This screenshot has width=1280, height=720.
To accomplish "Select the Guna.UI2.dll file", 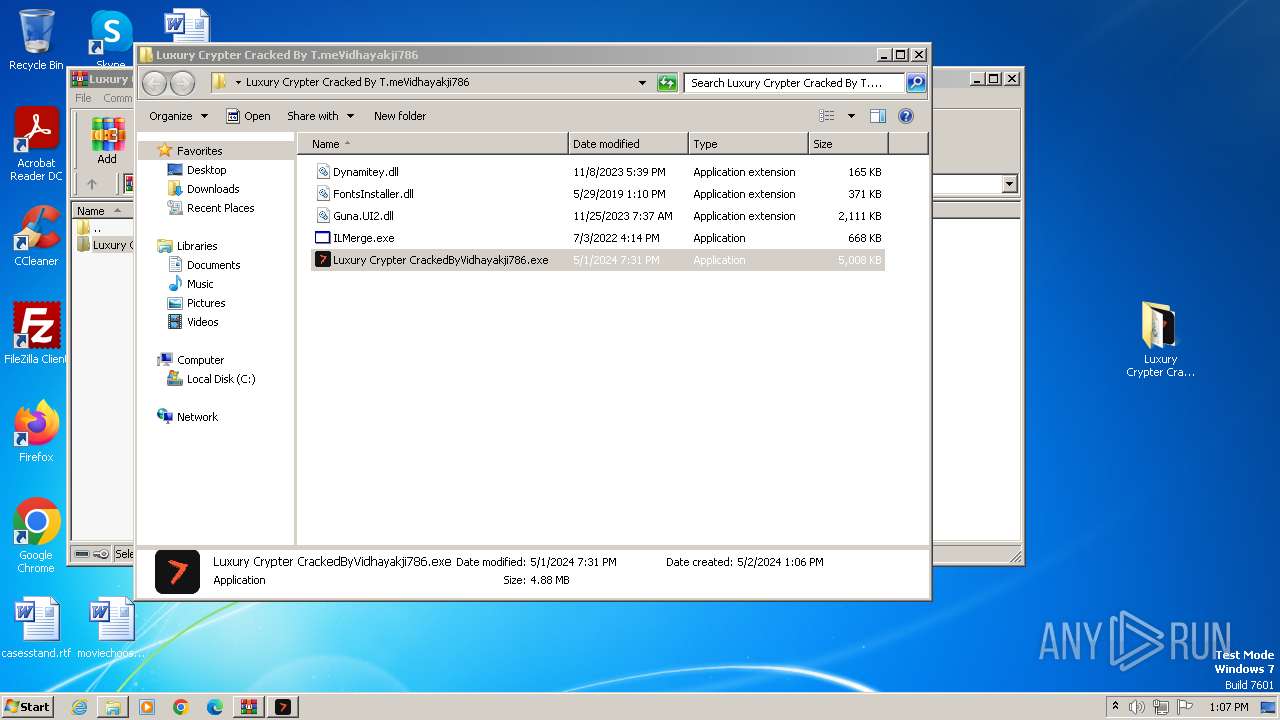I will 598,216.
